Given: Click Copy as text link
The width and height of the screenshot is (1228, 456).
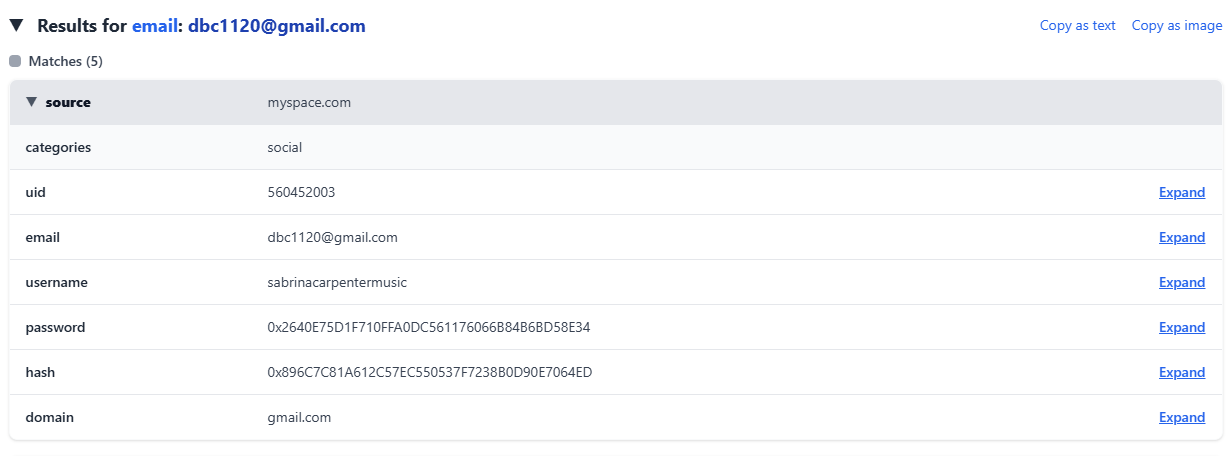Looking at the screenshot, I should [1077, 26].
